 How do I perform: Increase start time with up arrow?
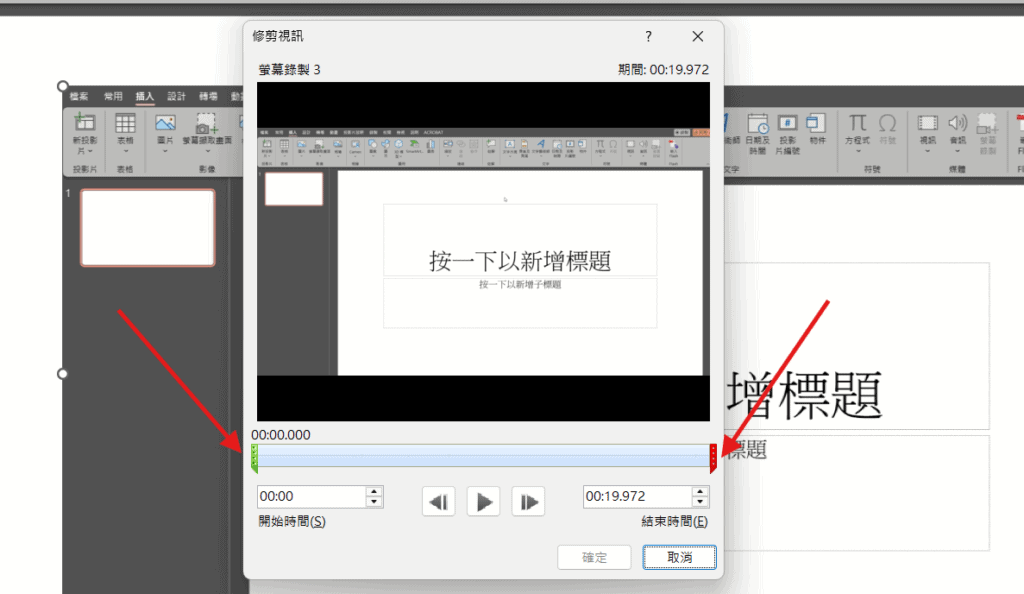[x=375, y=491]
